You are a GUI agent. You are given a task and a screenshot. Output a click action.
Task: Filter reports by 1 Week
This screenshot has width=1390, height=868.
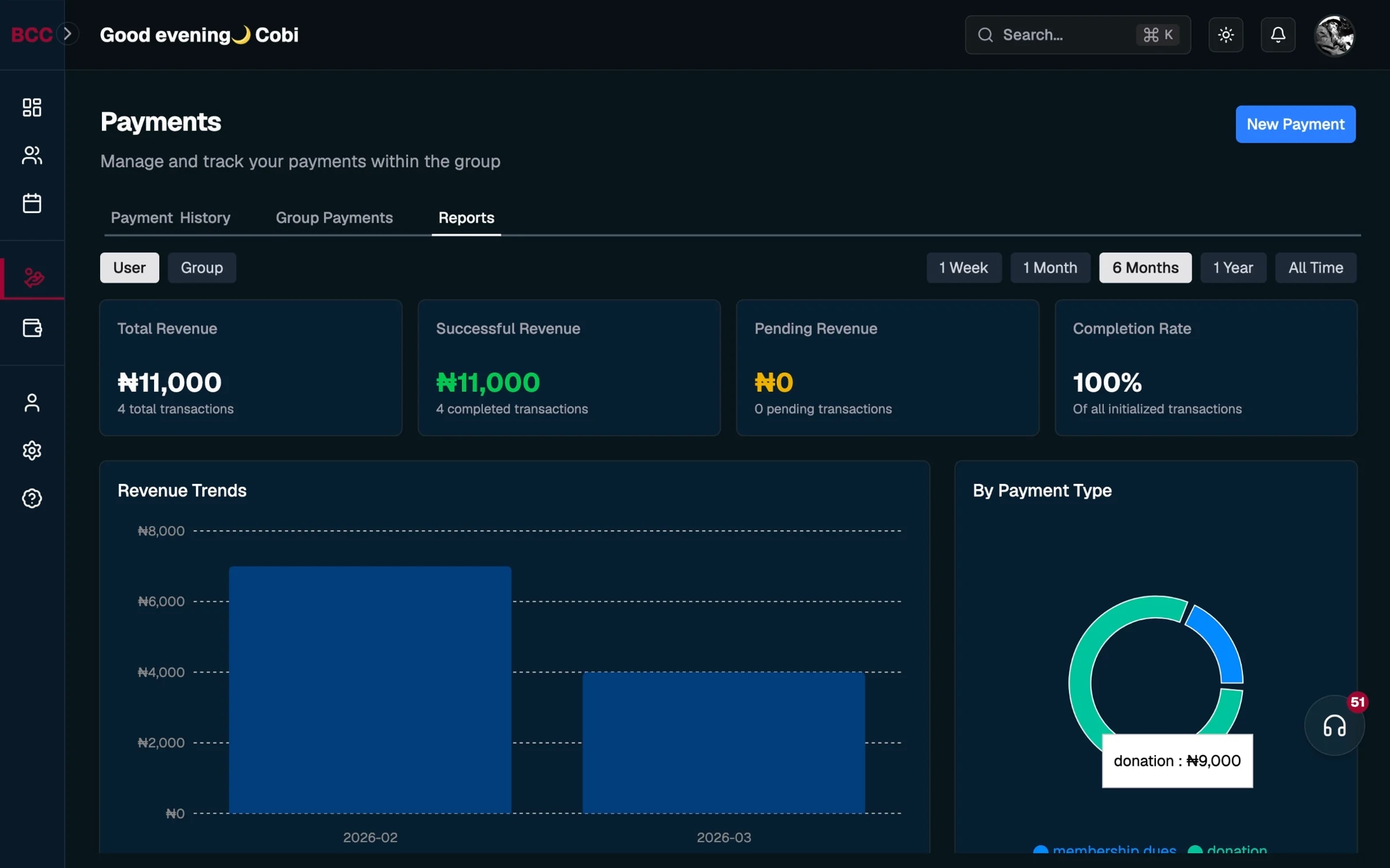pos(963,267)
